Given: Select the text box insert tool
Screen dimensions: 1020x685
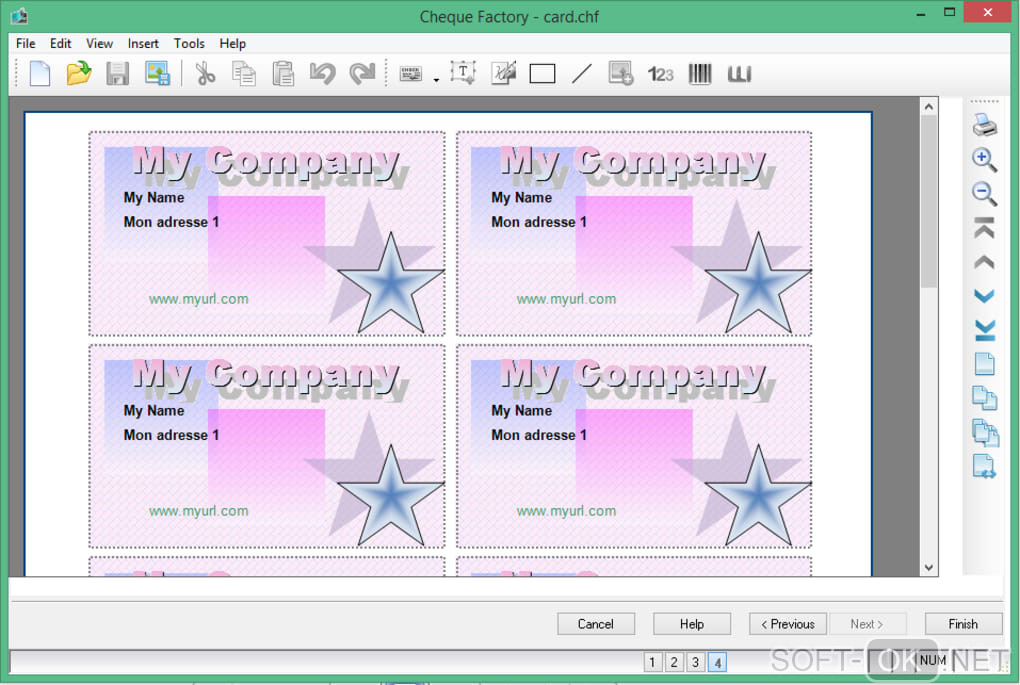Looking at the screenshot, I should [463, 73].
